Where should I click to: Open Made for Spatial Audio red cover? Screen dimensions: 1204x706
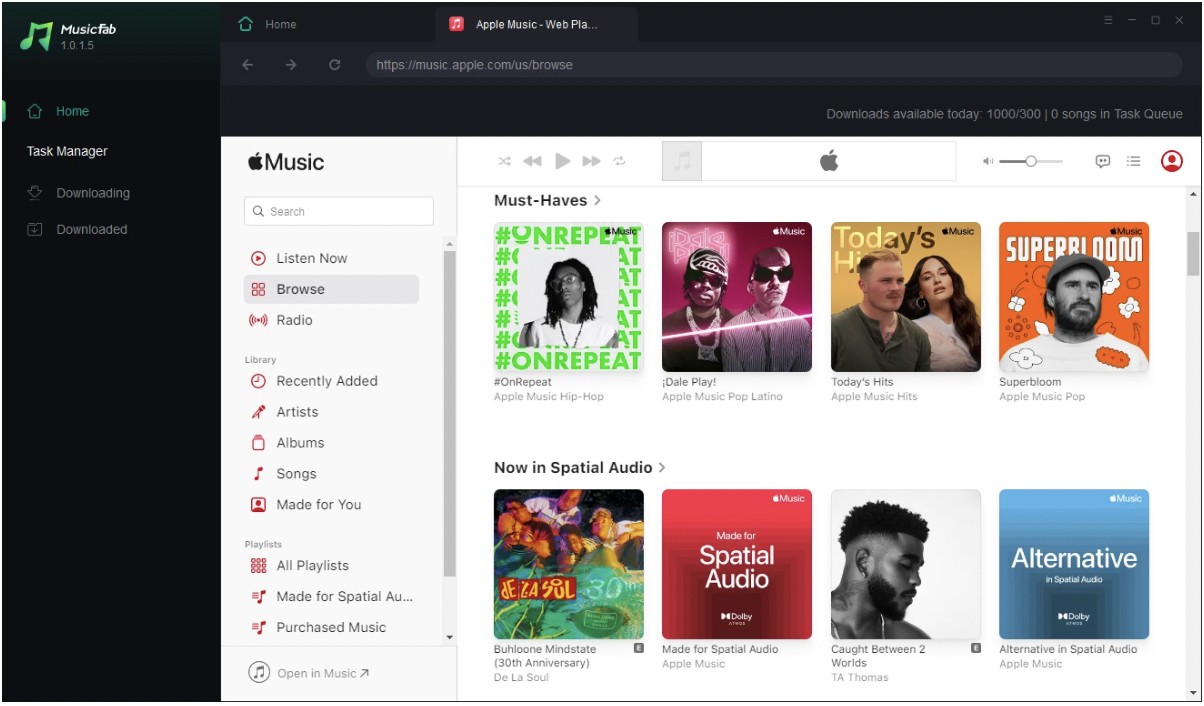coord(737,564)
